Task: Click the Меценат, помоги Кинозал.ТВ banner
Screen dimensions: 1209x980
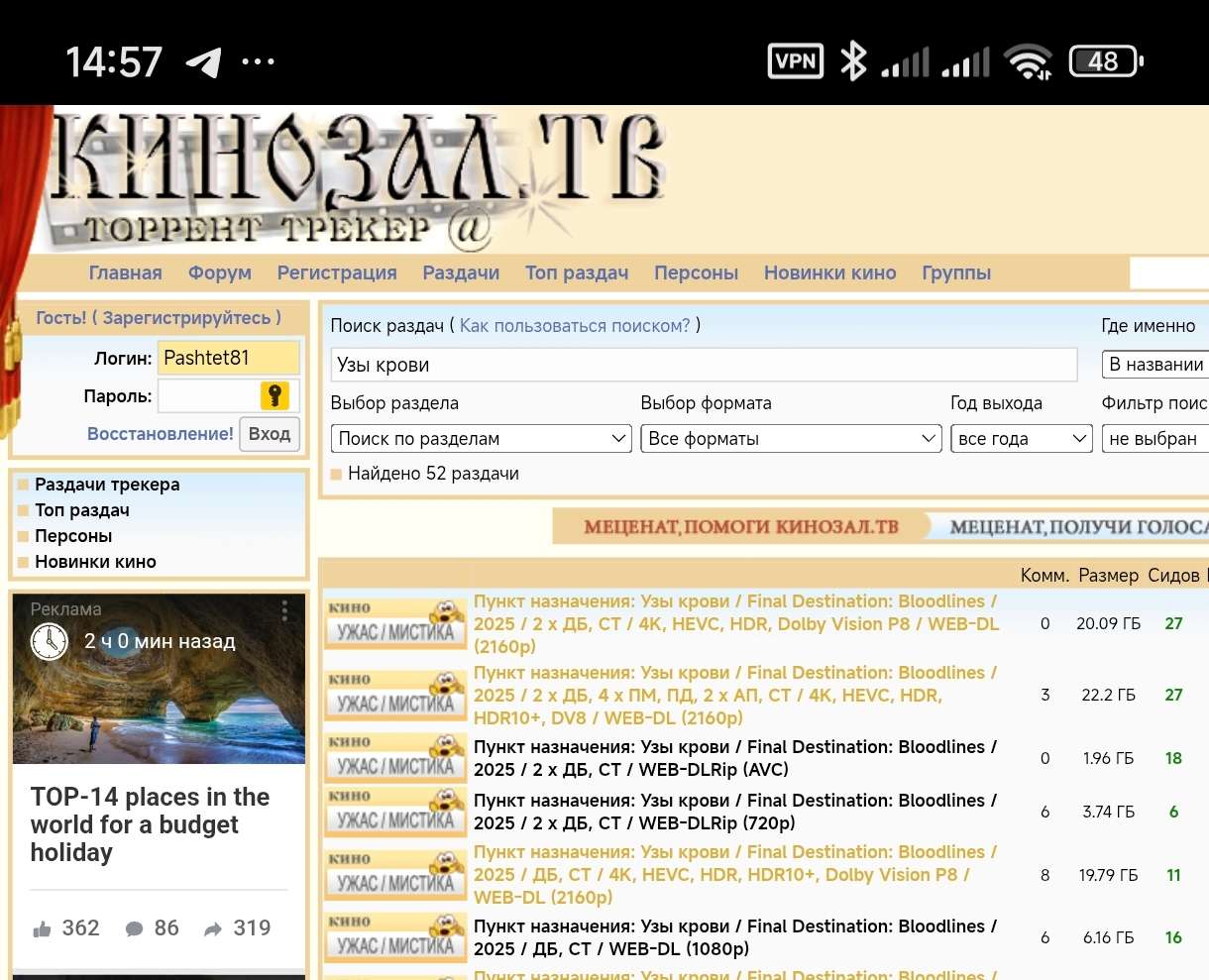Action: (740, 526)
